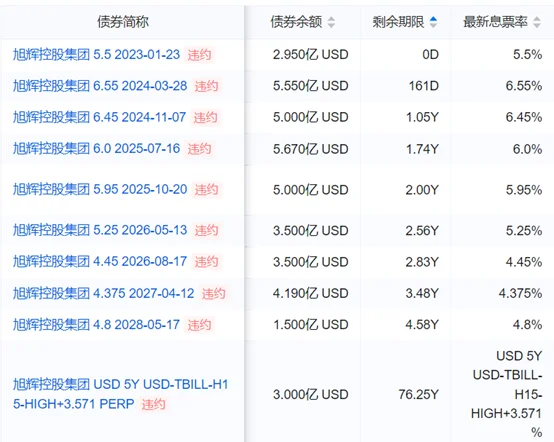
Task: Select remaining term cell 3.48Y
Action: pyautogui.click(x=422, y=293)
